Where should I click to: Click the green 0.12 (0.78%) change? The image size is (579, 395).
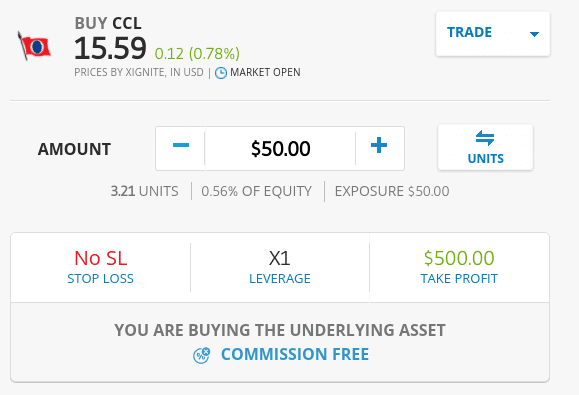tap(197, 54)
